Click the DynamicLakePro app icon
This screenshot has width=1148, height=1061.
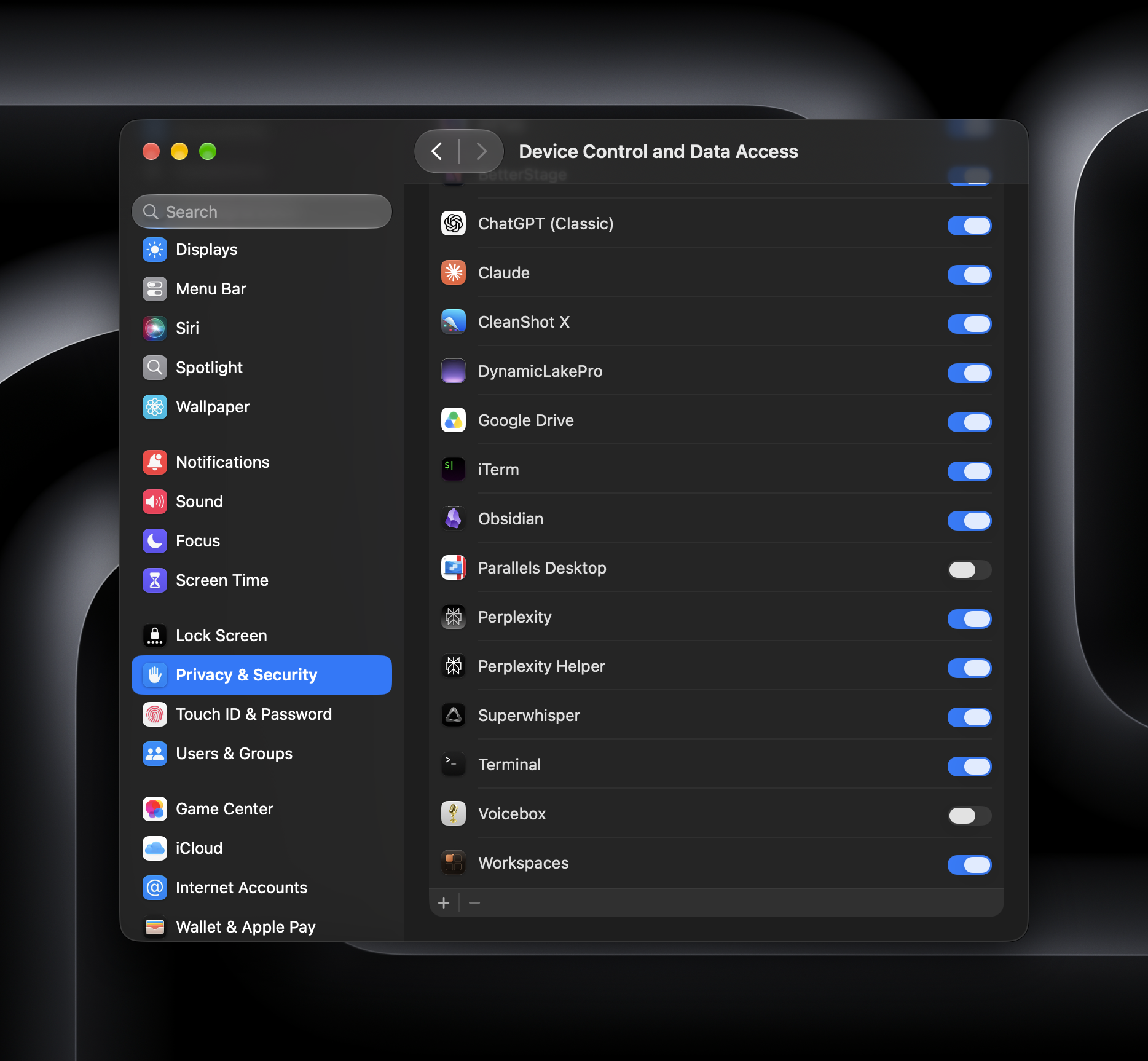454,371
